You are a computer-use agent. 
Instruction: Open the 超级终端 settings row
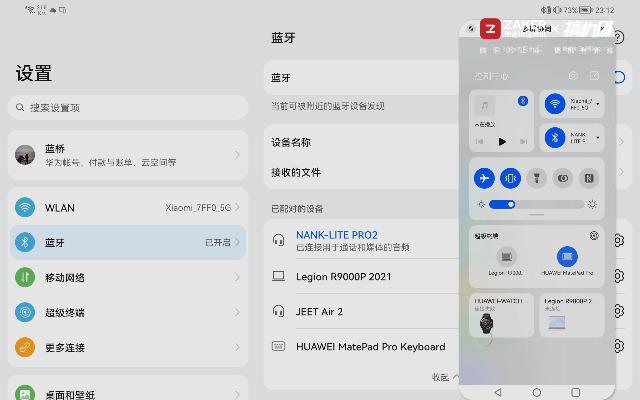tap(128, 313)
